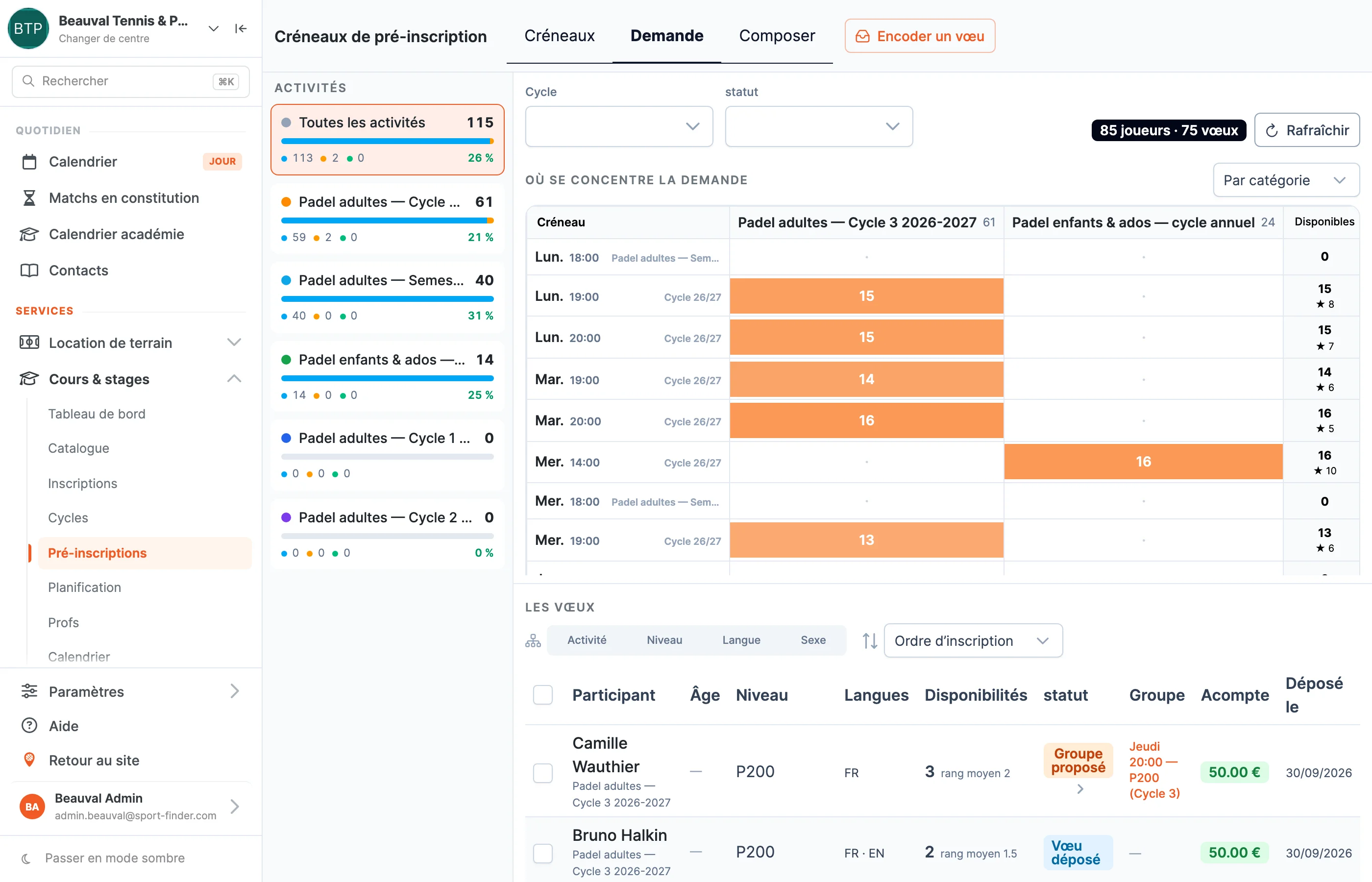This screenshot has height=882, width=1372.
Task: Collapse the sidebar with the arrow icon
Action: (241, 28)
